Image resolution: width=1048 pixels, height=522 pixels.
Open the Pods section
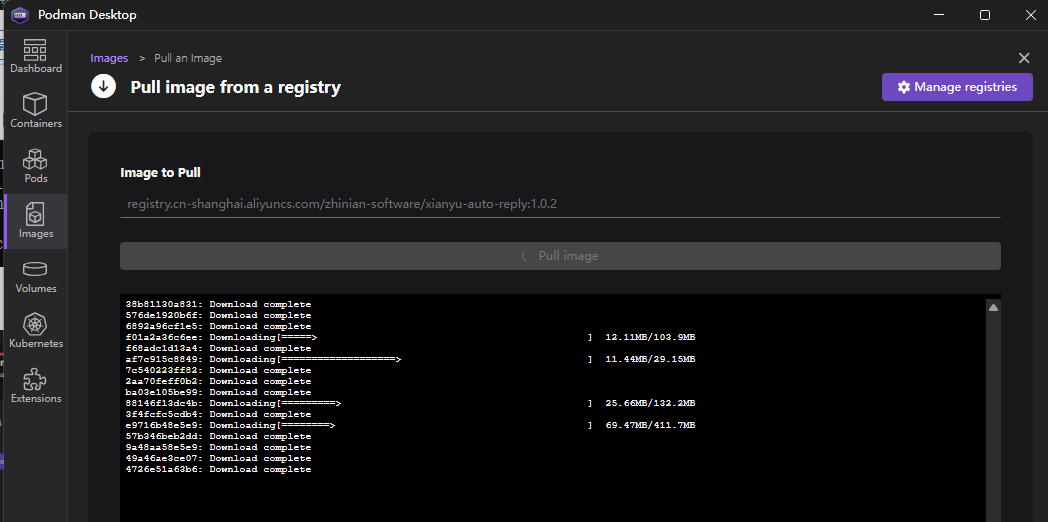[x=36, y=166]
